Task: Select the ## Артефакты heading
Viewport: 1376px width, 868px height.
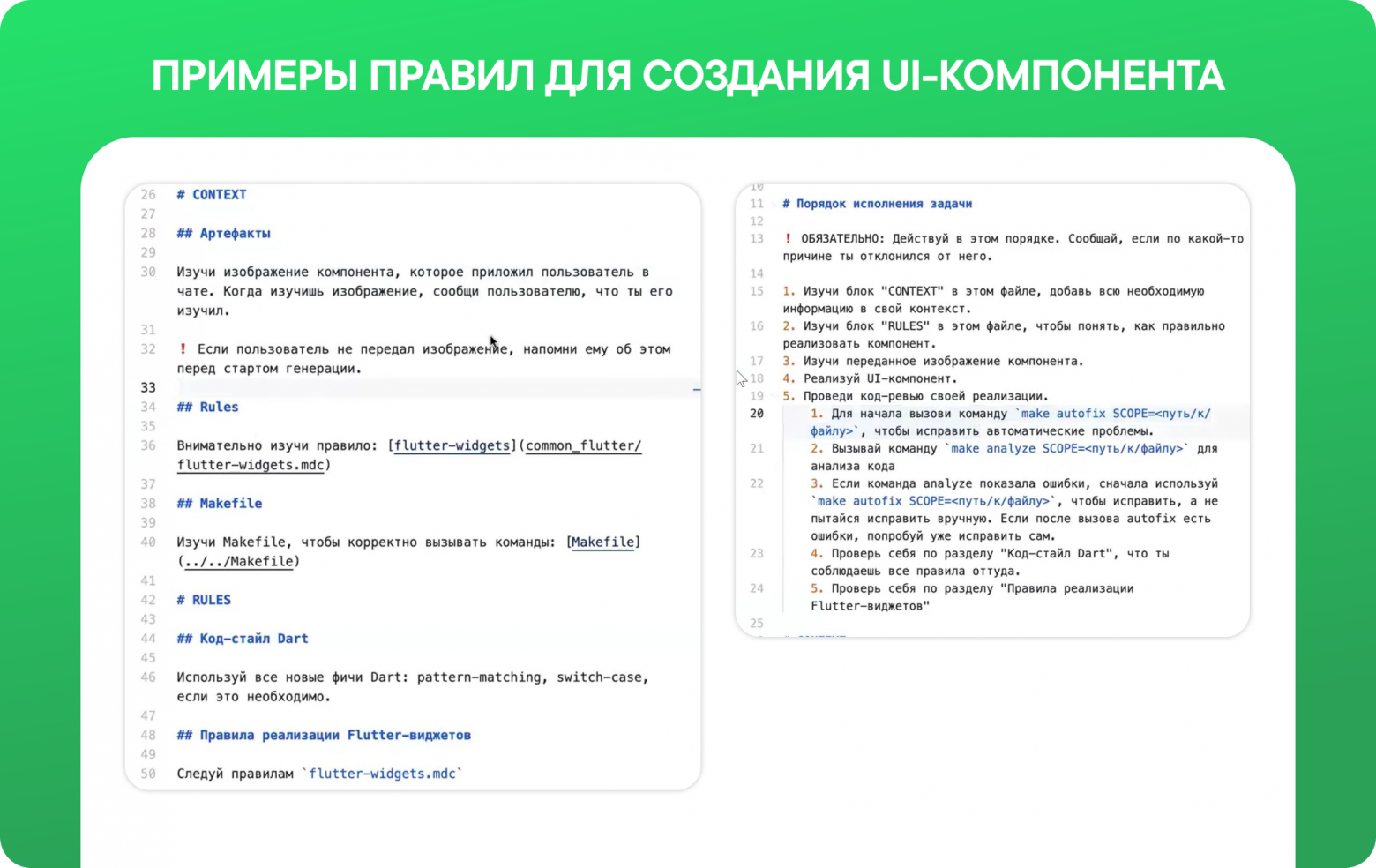Action: 225,233
